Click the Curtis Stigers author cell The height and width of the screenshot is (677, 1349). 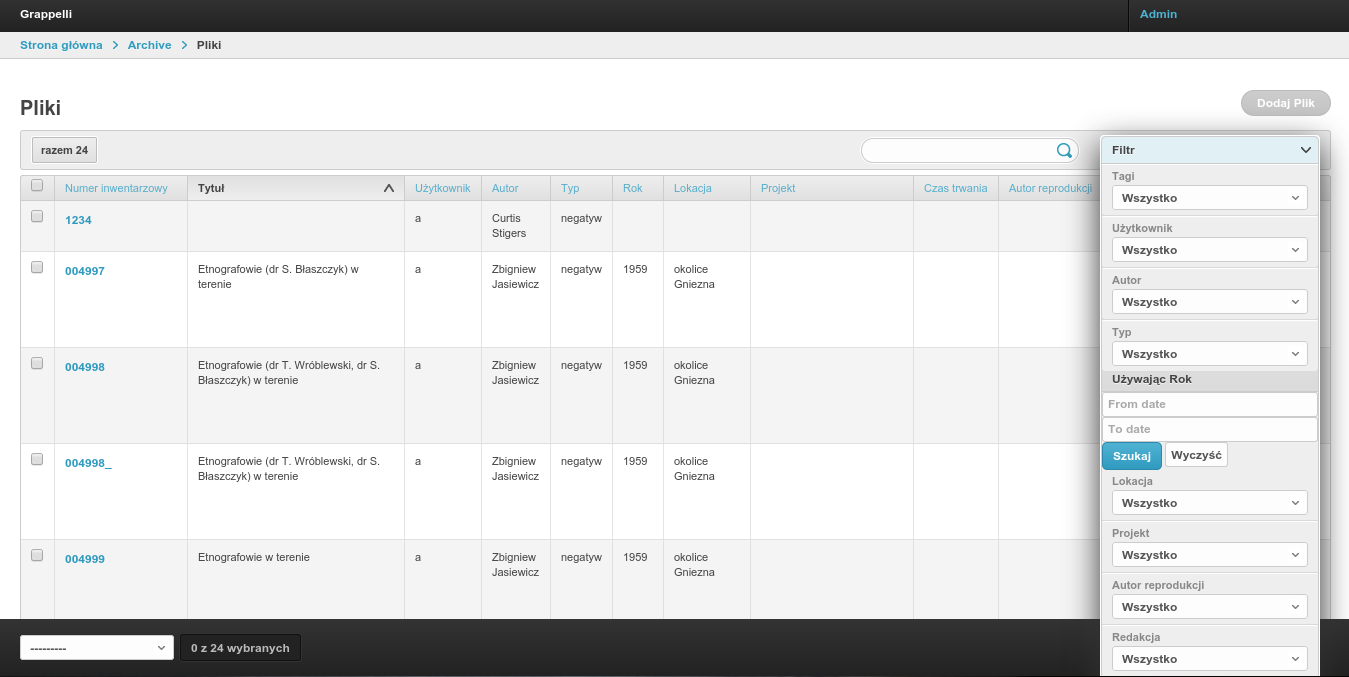tap(515, 226)
